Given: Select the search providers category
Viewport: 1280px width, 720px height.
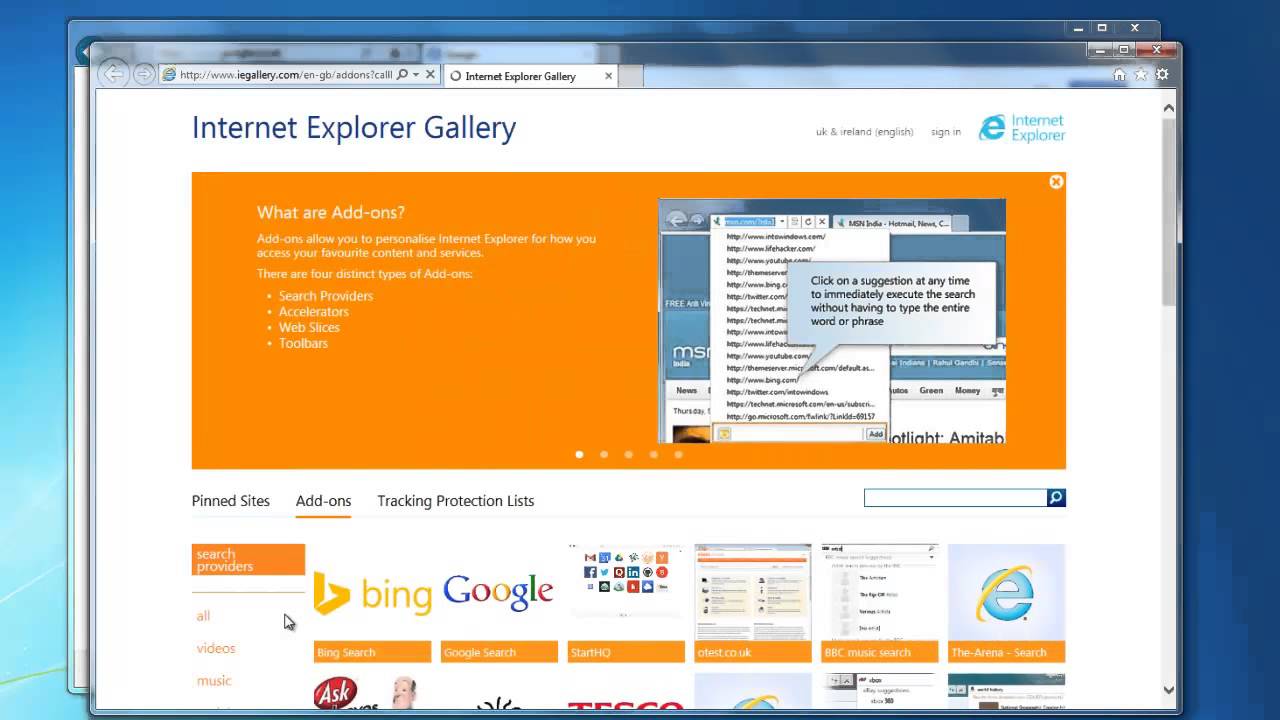Looking at the screenshot, I should [248, 560].
